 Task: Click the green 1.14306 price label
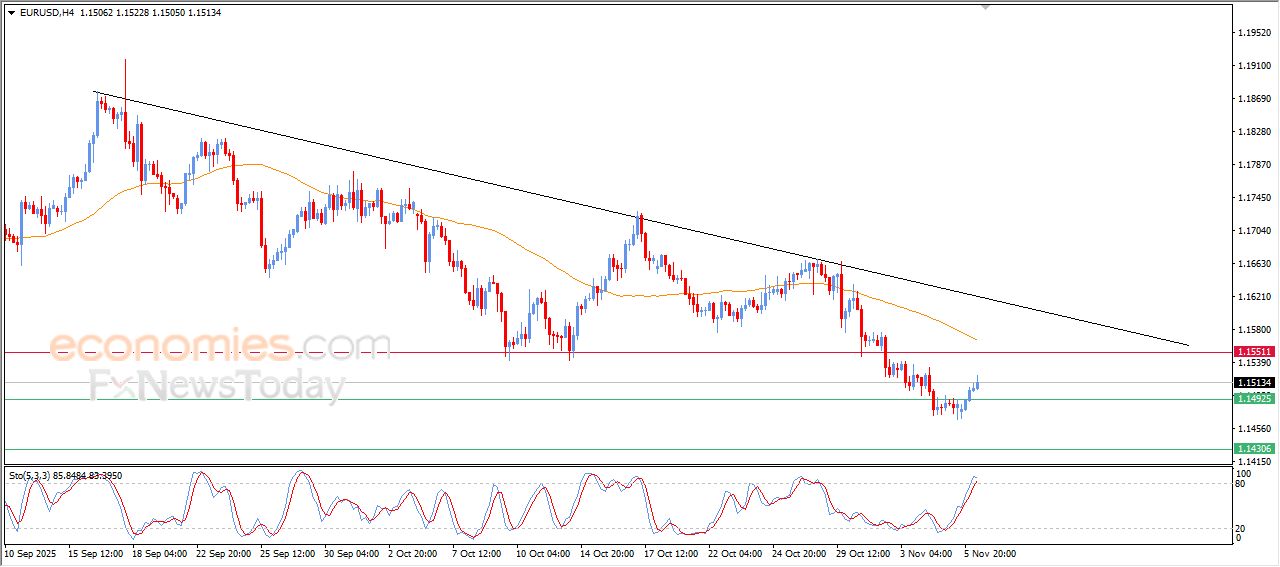coord(1253,449)
